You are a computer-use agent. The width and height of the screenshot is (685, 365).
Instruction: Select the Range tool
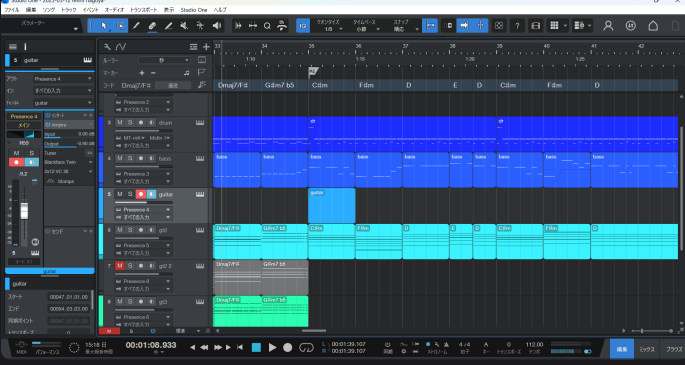pyautogui.click(x=121, y=26)
